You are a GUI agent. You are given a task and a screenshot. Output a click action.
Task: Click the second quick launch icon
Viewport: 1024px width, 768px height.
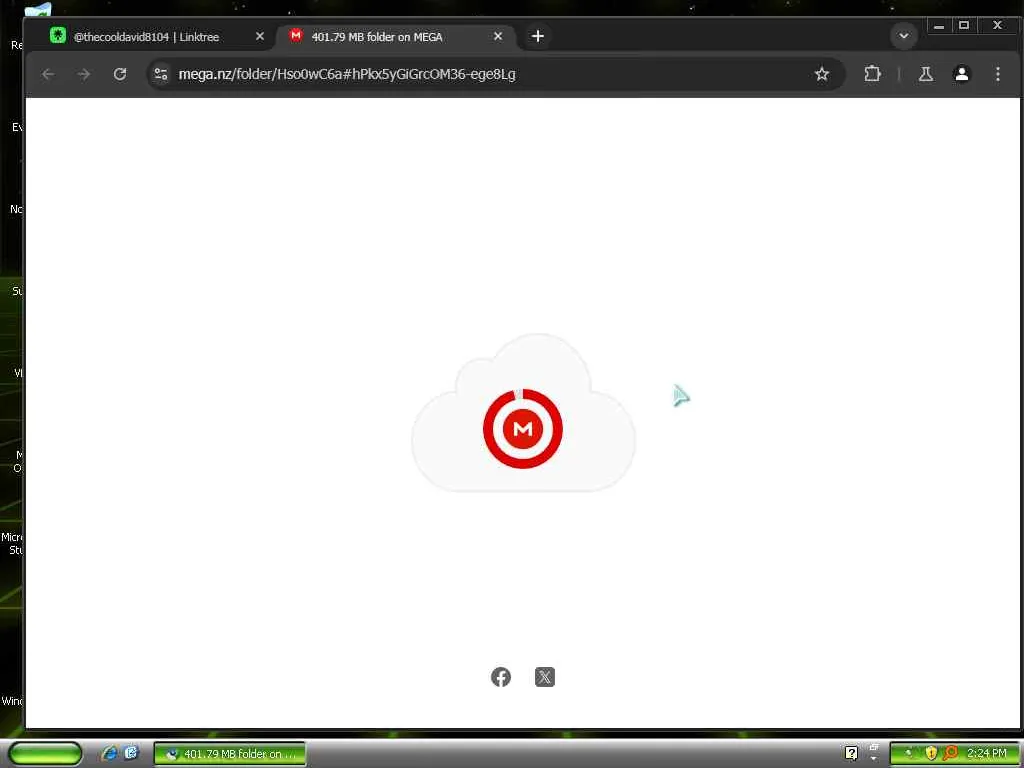131,753
